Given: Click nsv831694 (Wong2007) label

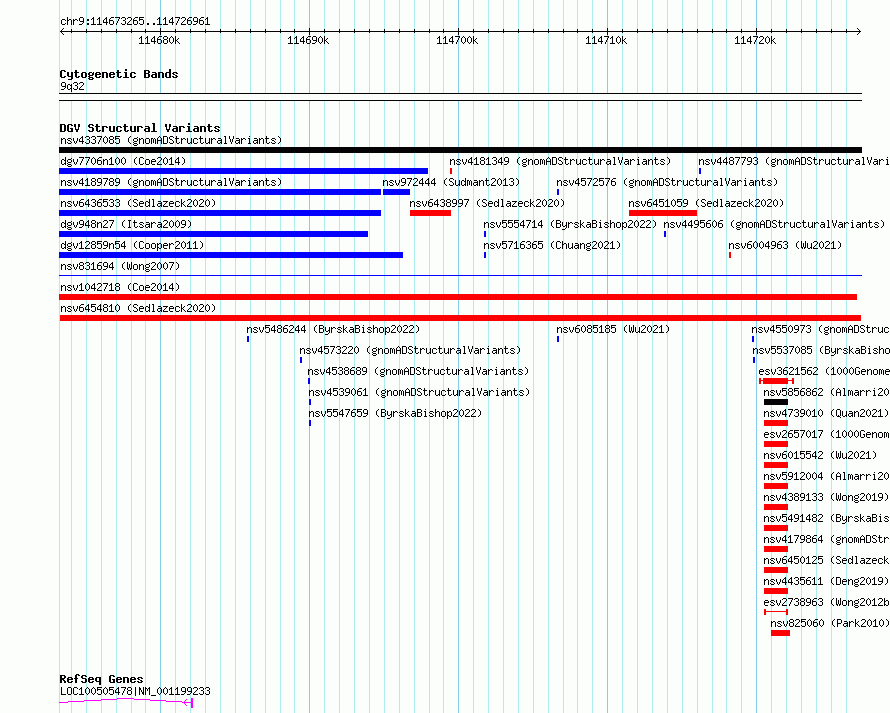Looking at the screenshot, I should (x=120, y=266).
